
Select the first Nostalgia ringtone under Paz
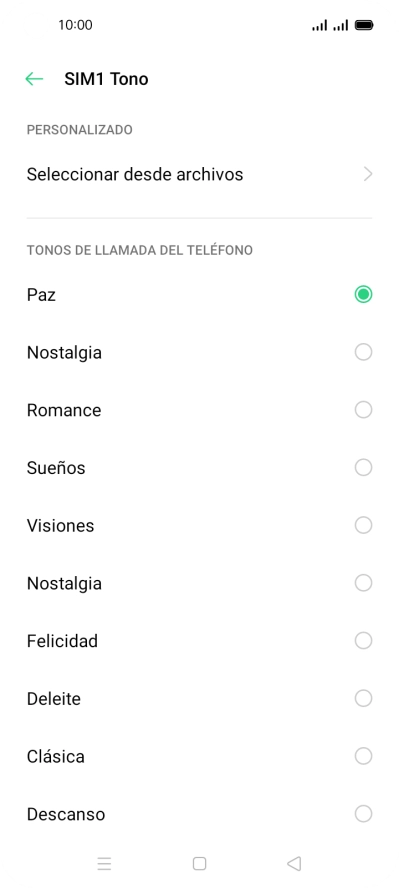pyautogui.click(x=199, y=352)
